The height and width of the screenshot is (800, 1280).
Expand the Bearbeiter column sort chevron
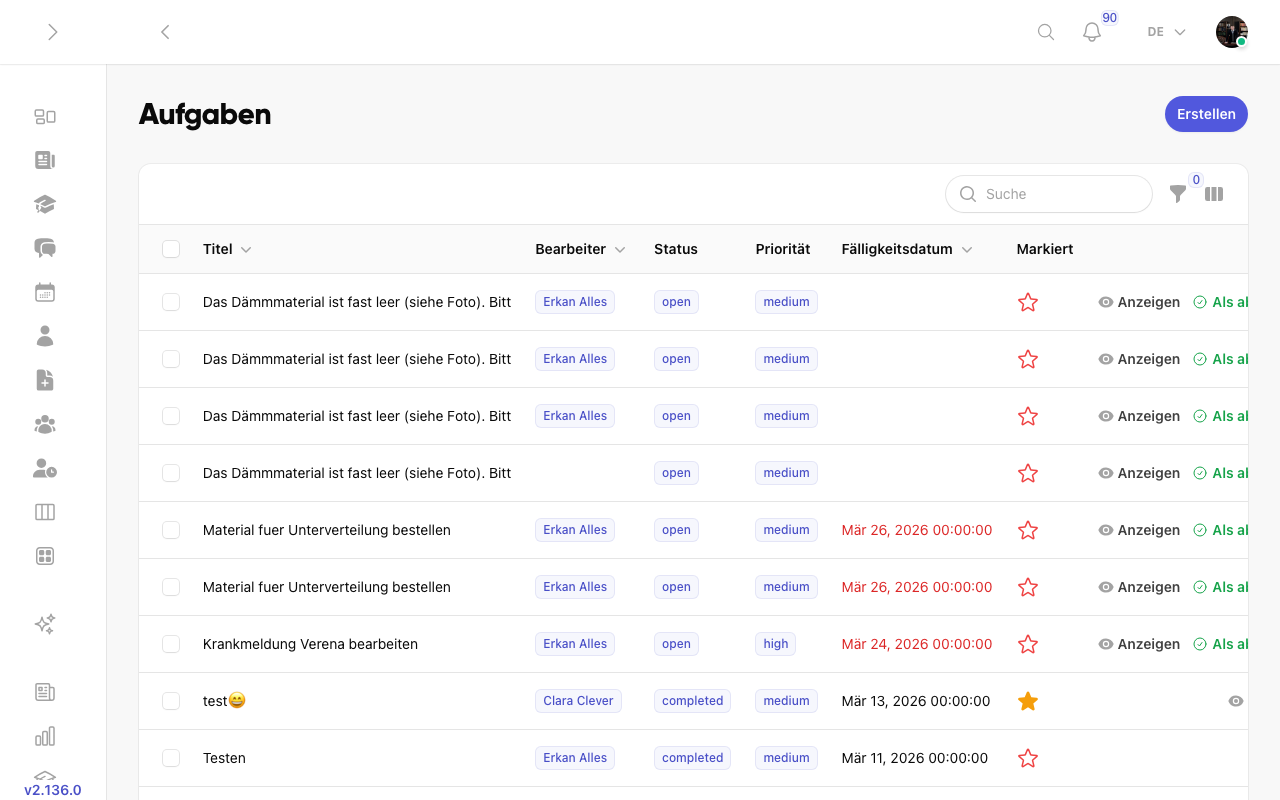click(x=620, y=250)
